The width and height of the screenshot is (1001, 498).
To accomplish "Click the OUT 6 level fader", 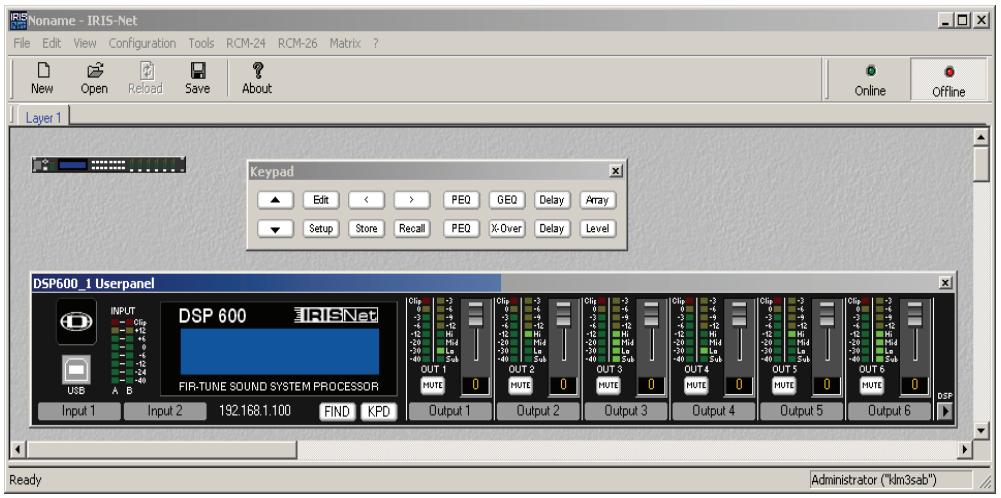I will click(x=915, y=313).
